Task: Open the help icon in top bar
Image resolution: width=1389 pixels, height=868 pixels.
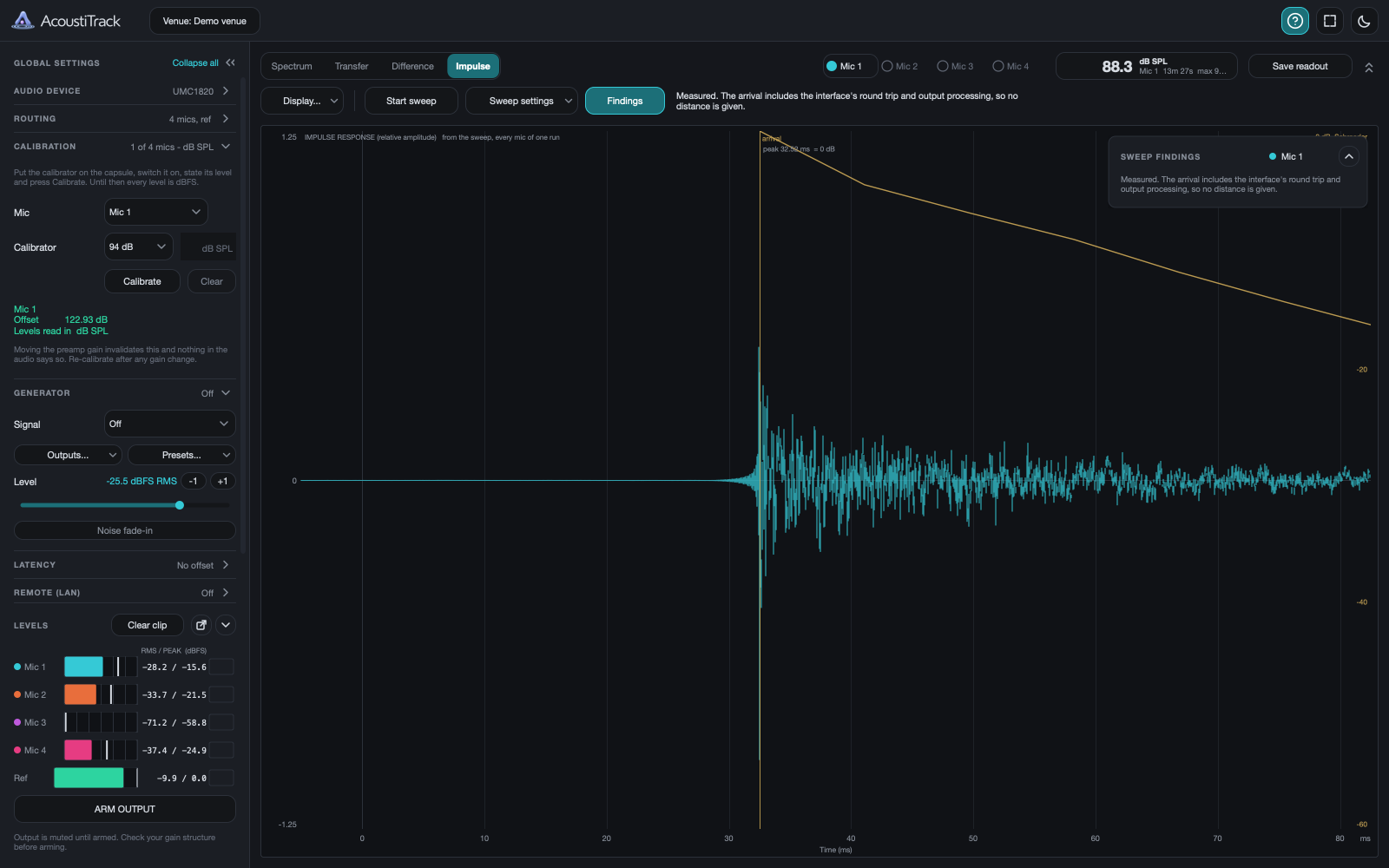Action: click(x=1294, y=21)
